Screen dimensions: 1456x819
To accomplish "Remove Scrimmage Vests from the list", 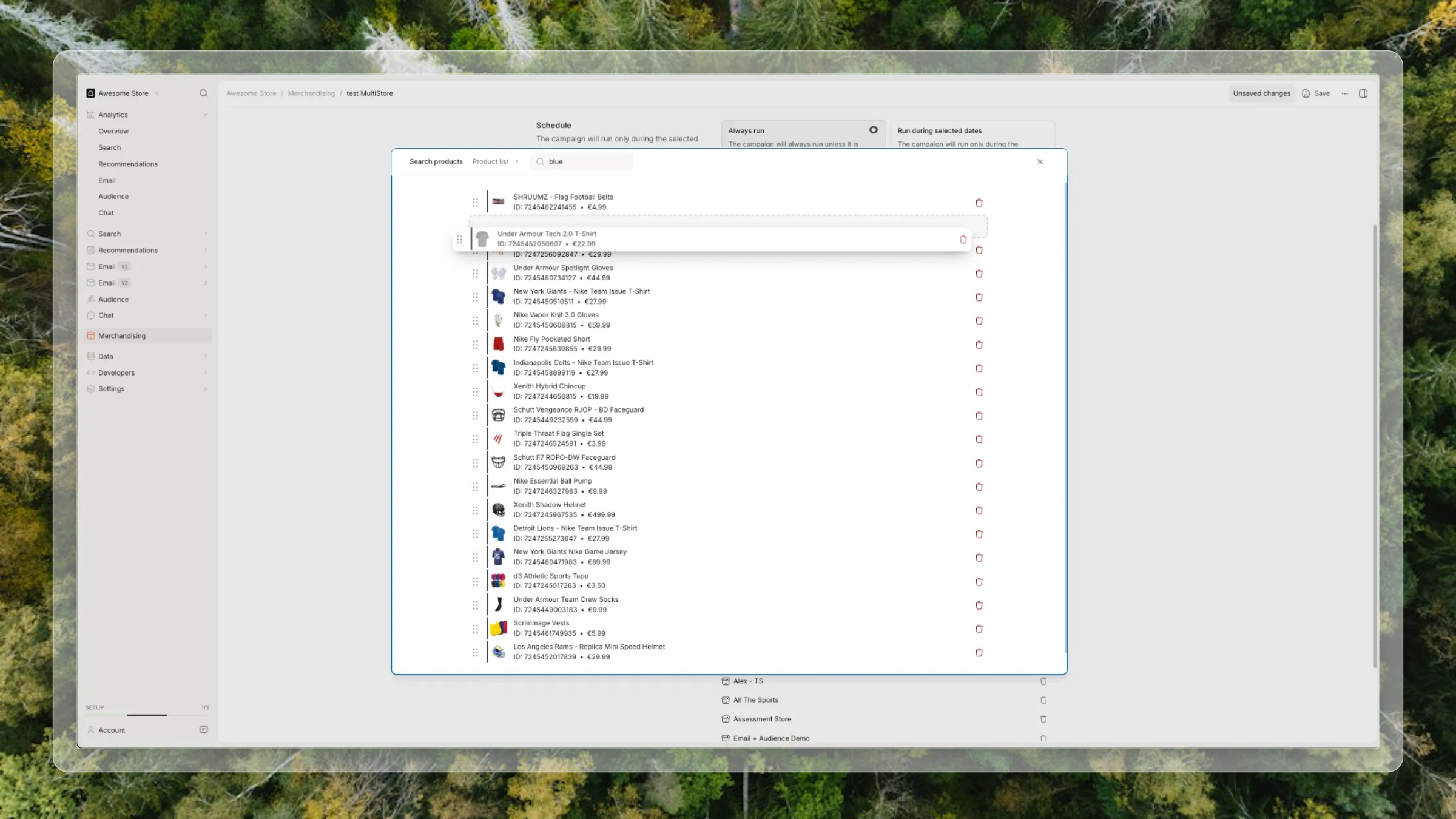I will [979, 629].
